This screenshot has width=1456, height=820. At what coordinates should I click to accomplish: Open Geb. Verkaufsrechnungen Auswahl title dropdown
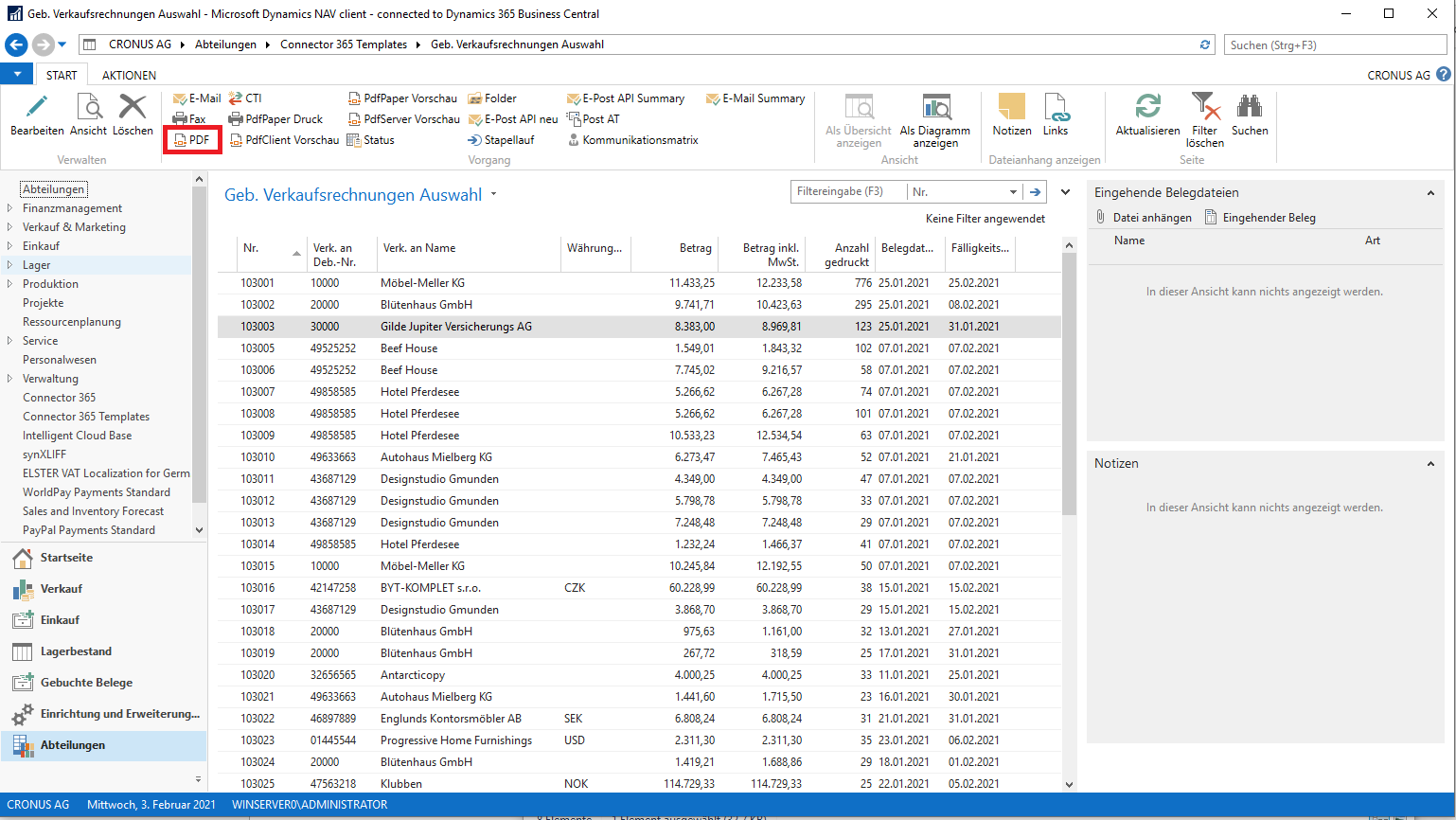click(x=493, y=195)
